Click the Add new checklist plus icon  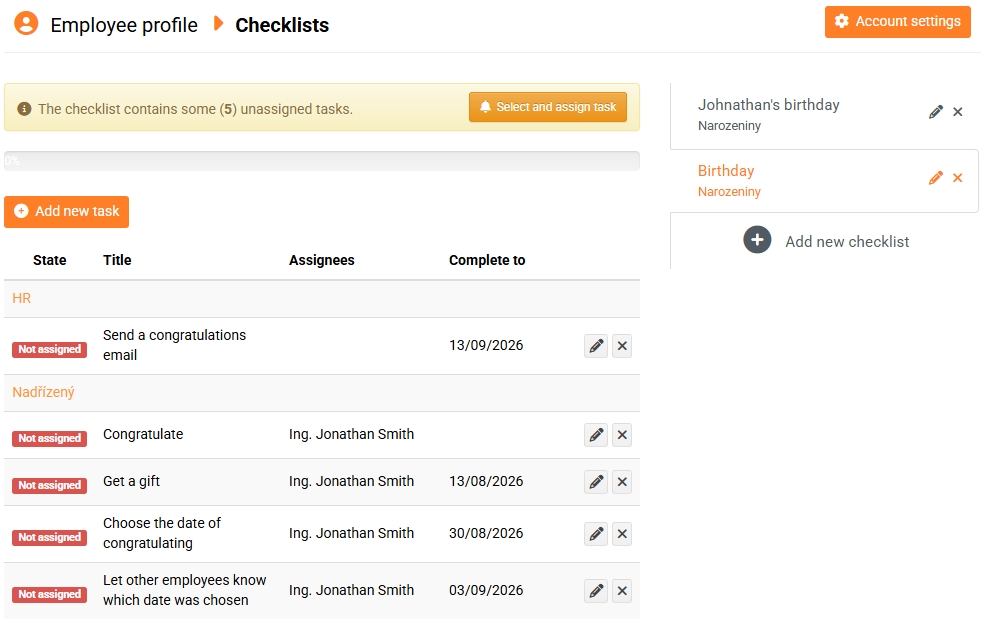coord(757,240)
